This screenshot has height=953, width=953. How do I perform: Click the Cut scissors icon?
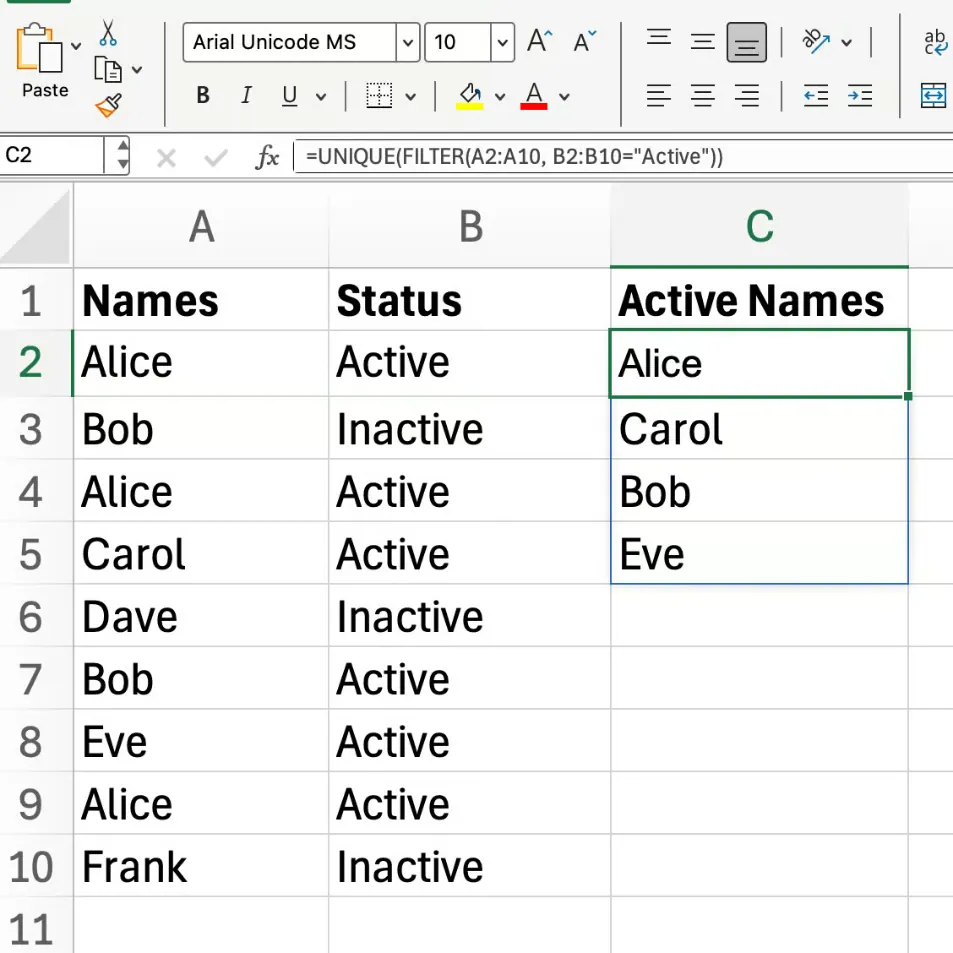[x=108, y=33]
